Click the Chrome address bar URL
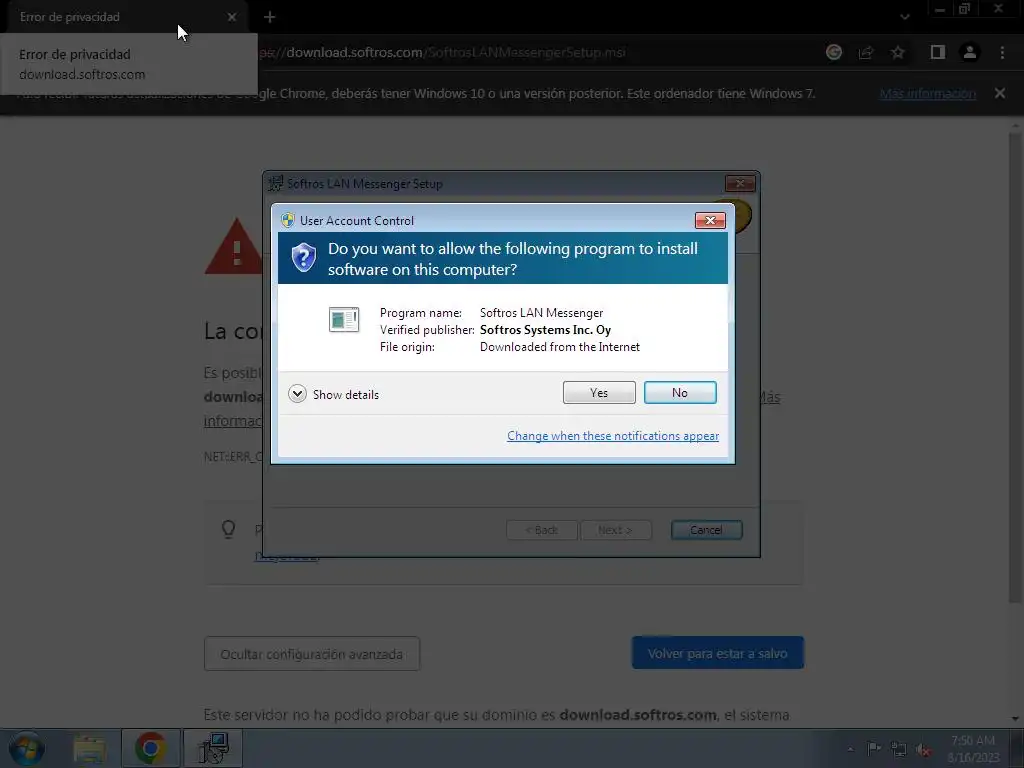 (444, 52)
